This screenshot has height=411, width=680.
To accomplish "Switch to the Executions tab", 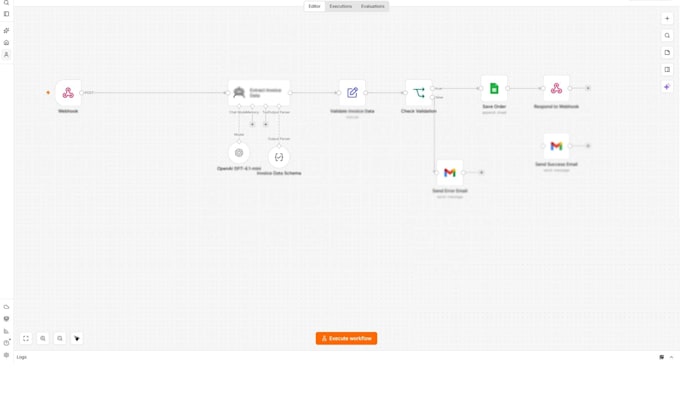I will coord(340,7).
